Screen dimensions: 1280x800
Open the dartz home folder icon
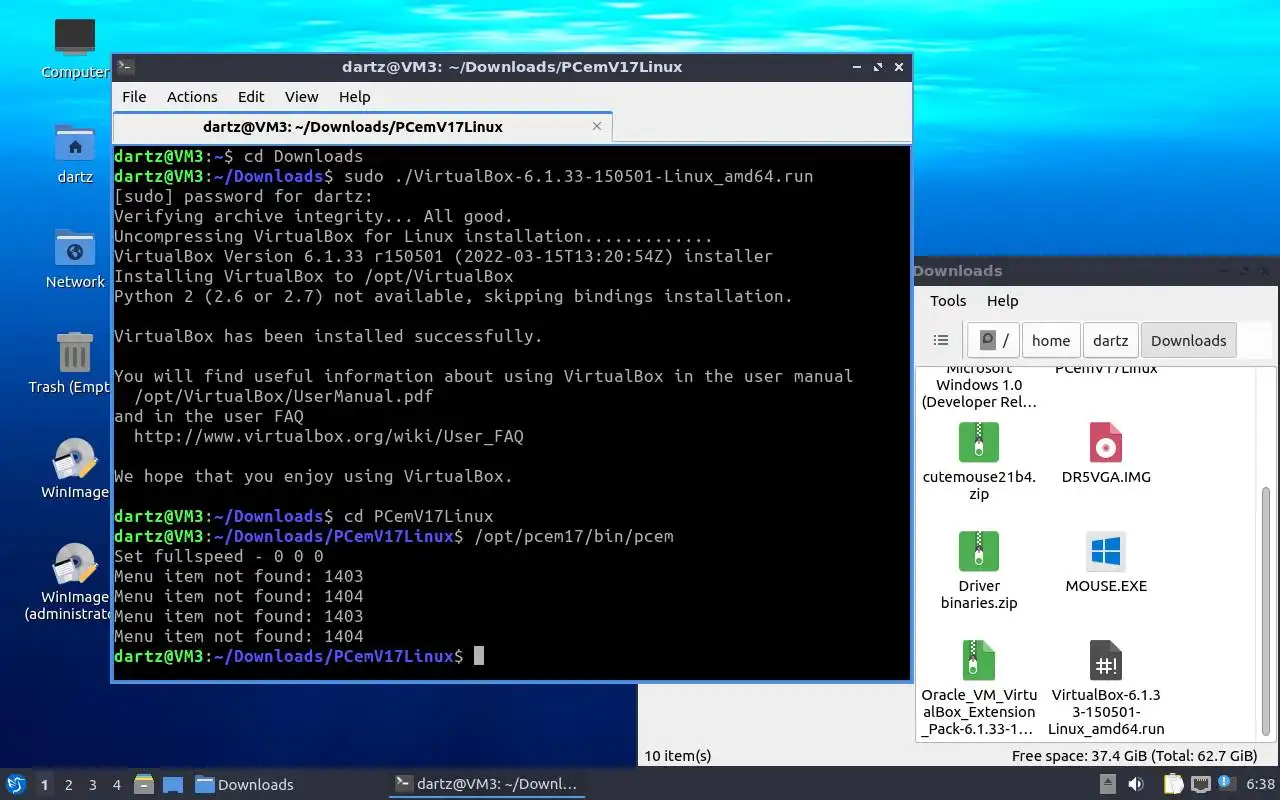coord(75,154)
